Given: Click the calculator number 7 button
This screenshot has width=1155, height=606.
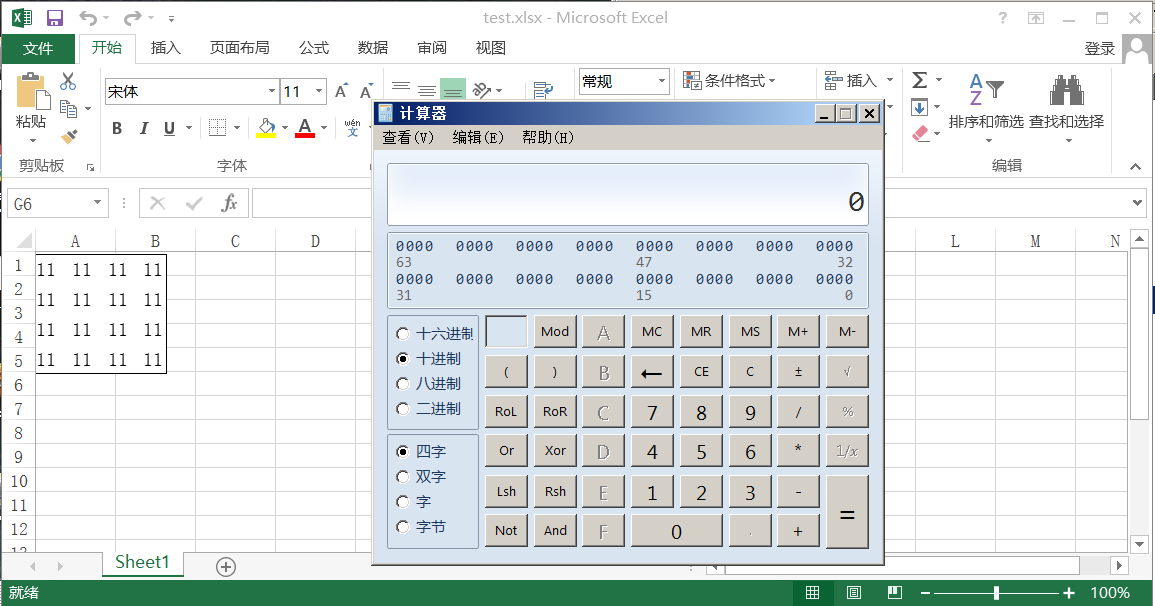Looking at the screenshot, I should coord(652,412).
